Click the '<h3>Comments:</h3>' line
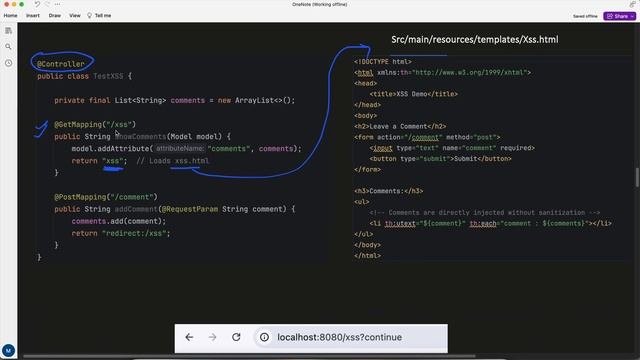 (x=389, y=191)
